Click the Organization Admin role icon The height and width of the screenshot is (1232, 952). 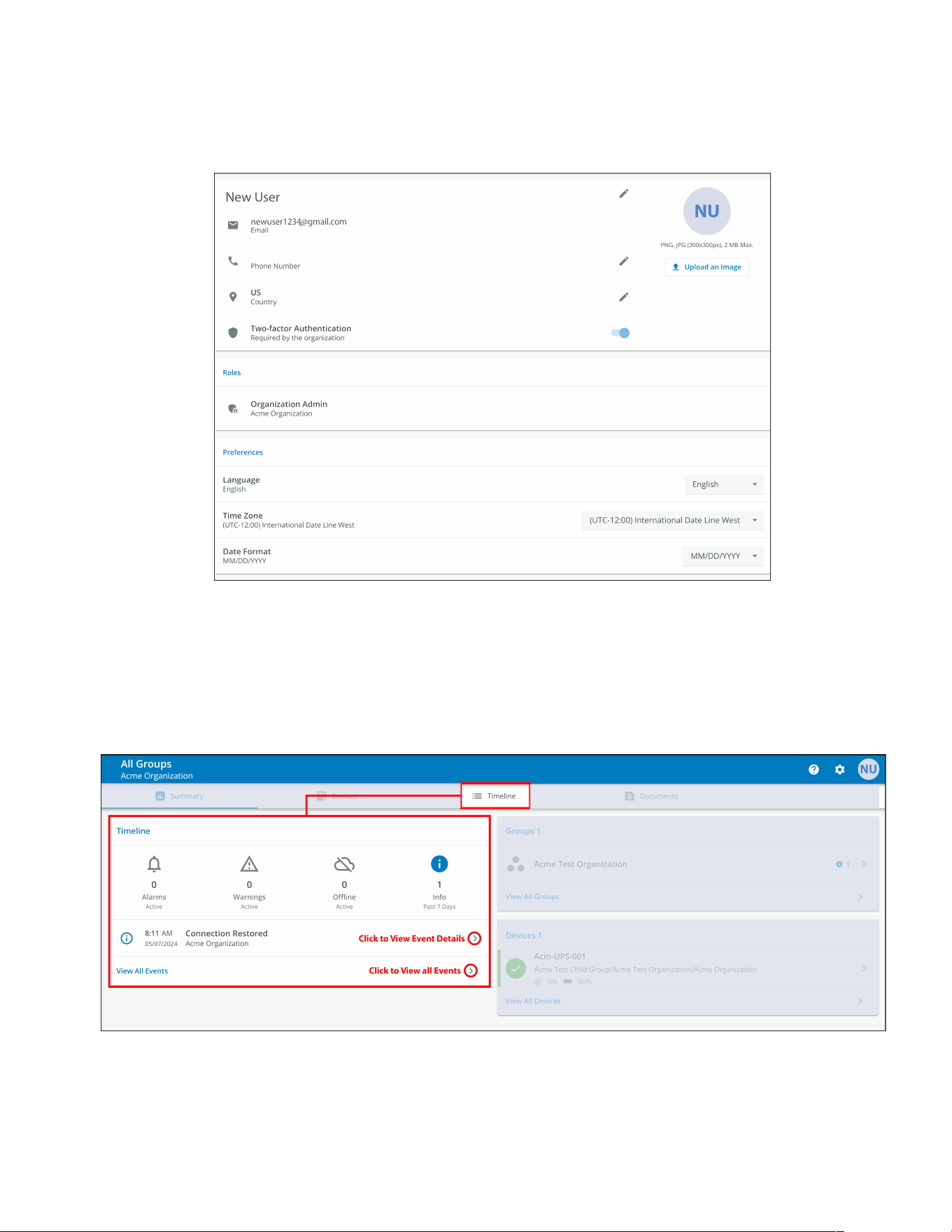[233, 409]
